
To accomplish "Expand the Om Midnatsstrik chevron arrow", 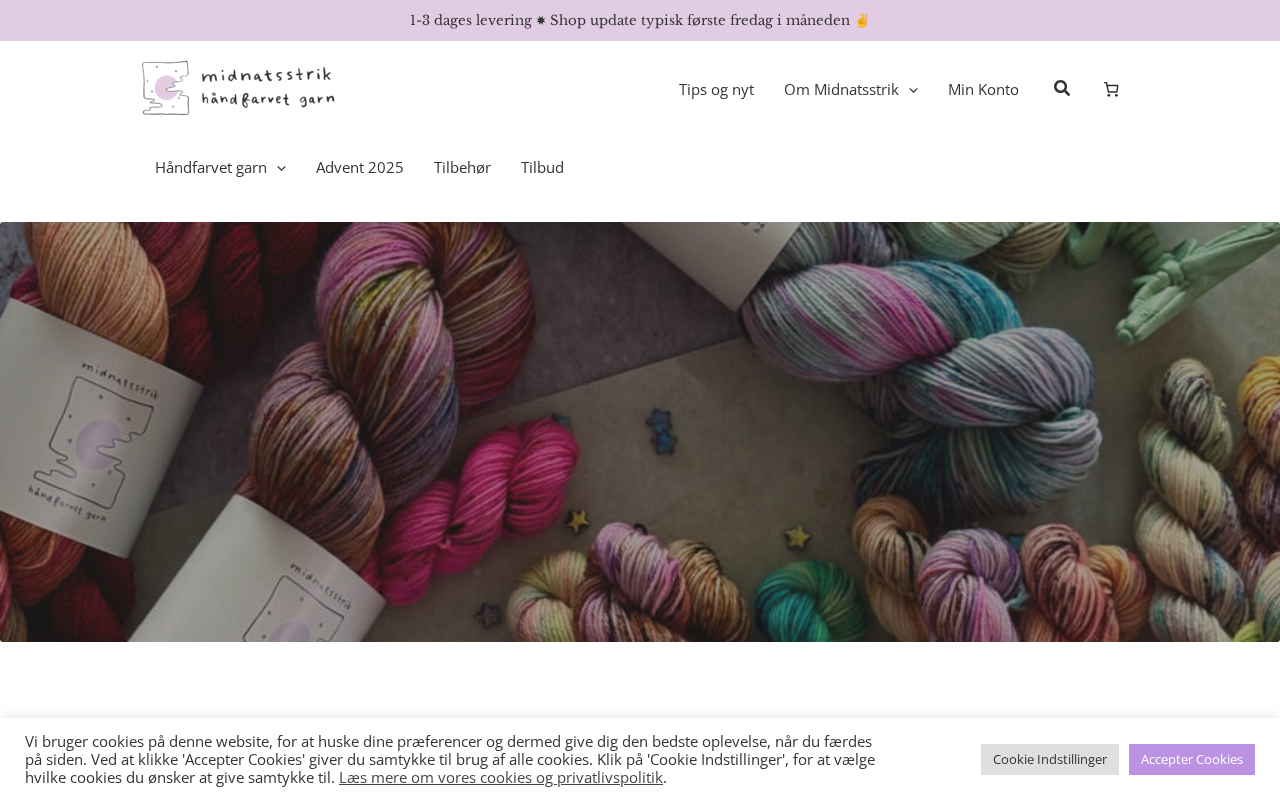I will click(x=913, y=90).
